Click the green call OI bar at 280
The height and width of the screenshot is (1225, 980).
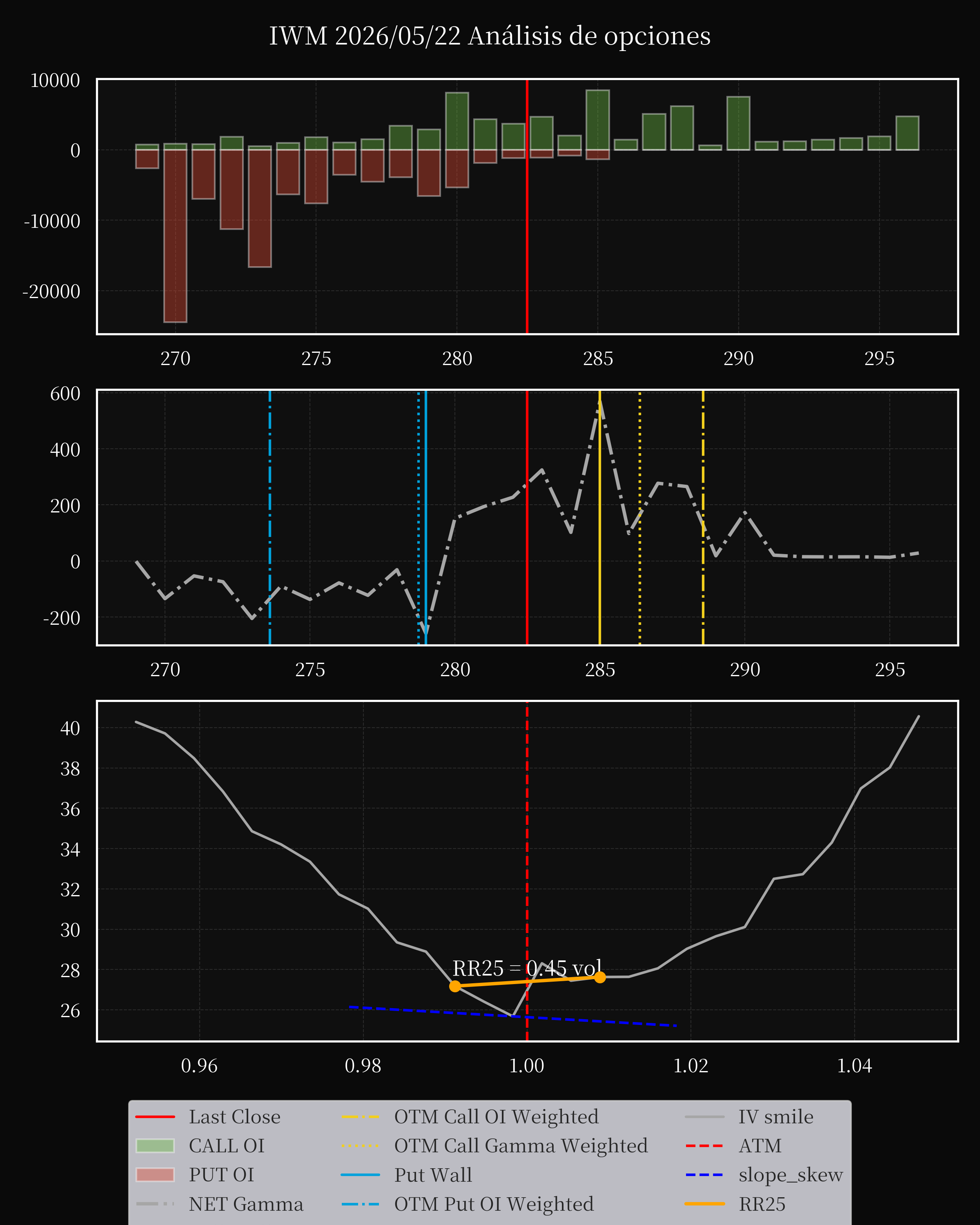point(457,121)
